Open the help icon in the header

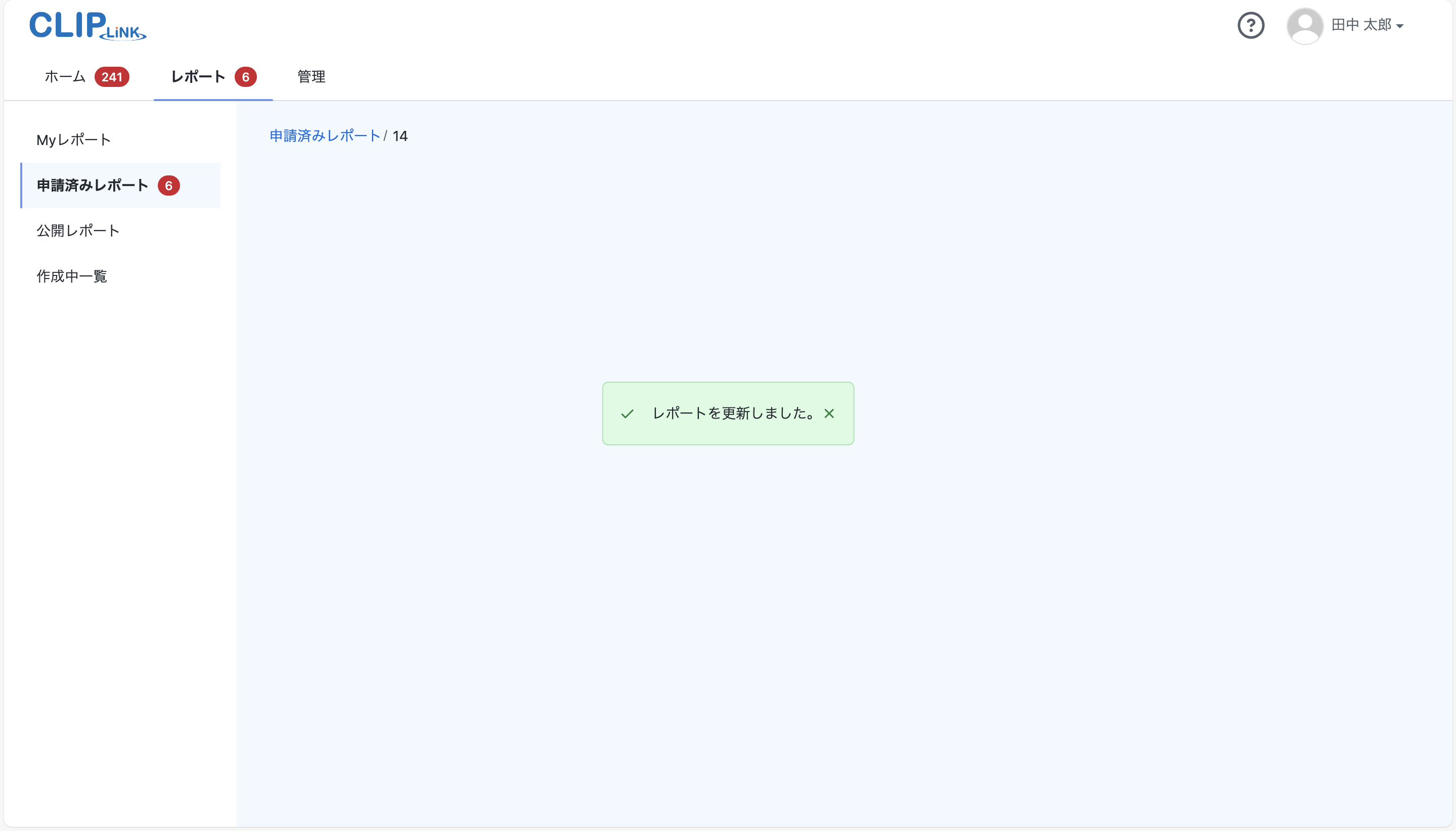coord(1251,25)
